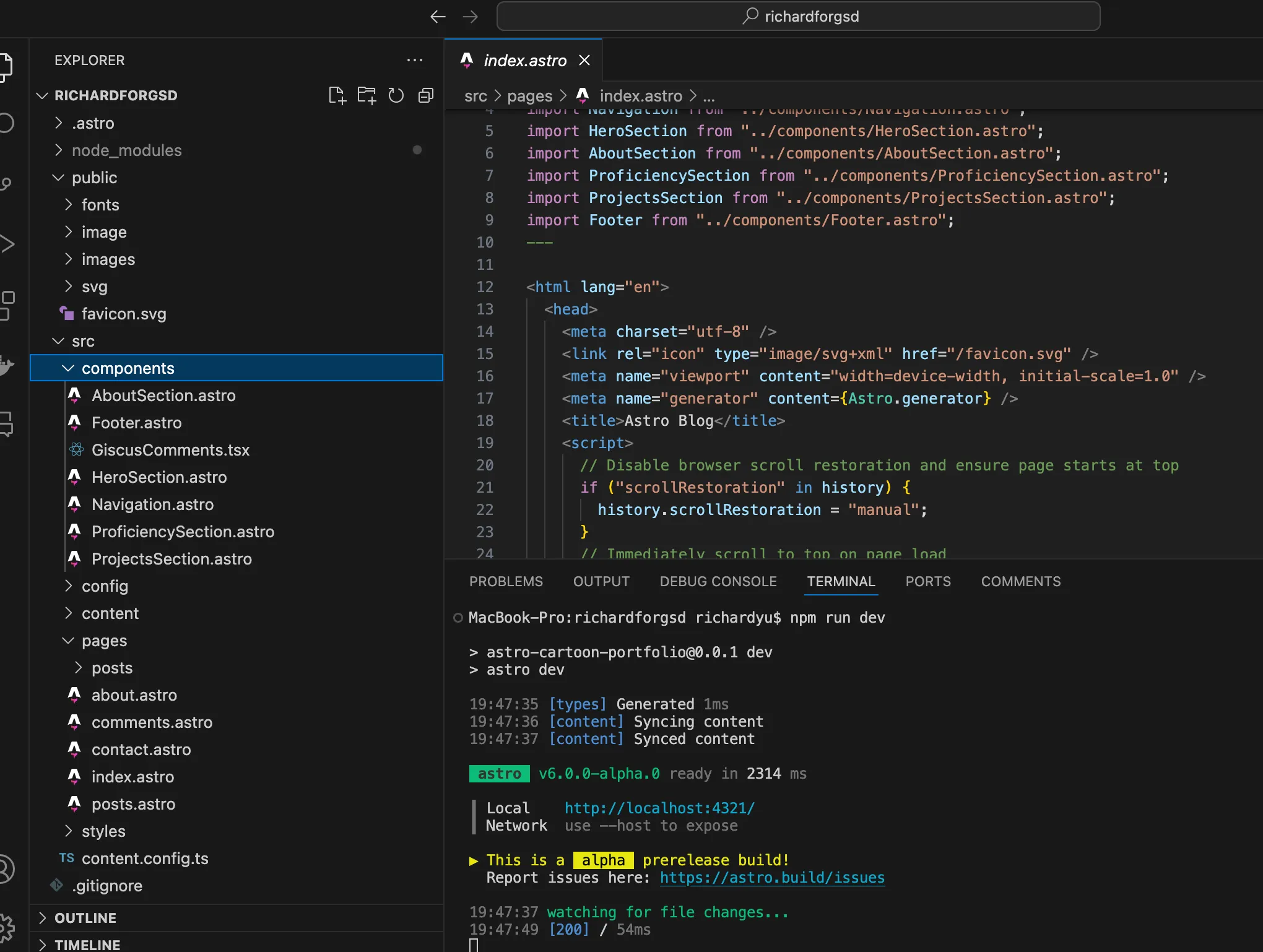Collapse the components folder
The image size is (1263, 952).
(68, 368)
